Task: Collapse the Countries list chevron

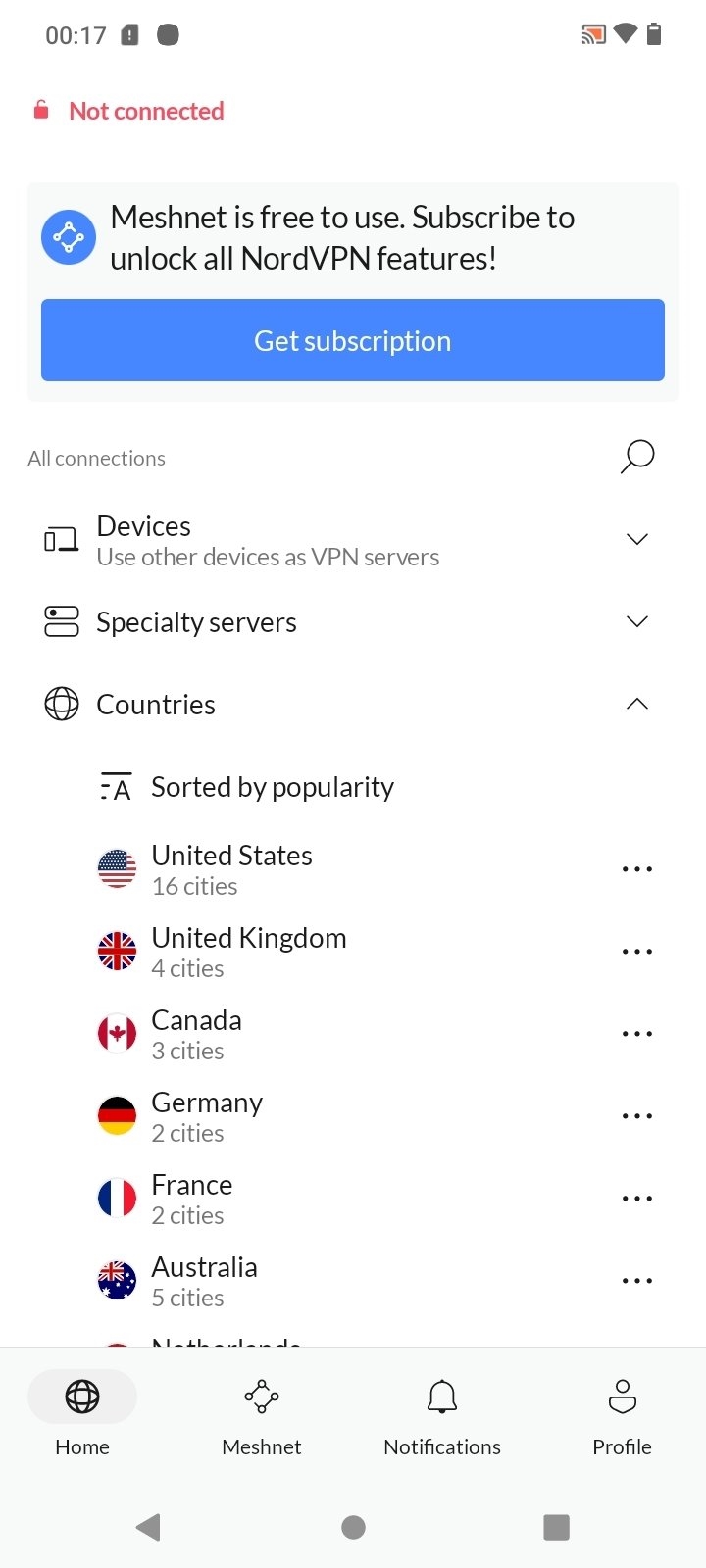Action: click(x=637, y=704)
